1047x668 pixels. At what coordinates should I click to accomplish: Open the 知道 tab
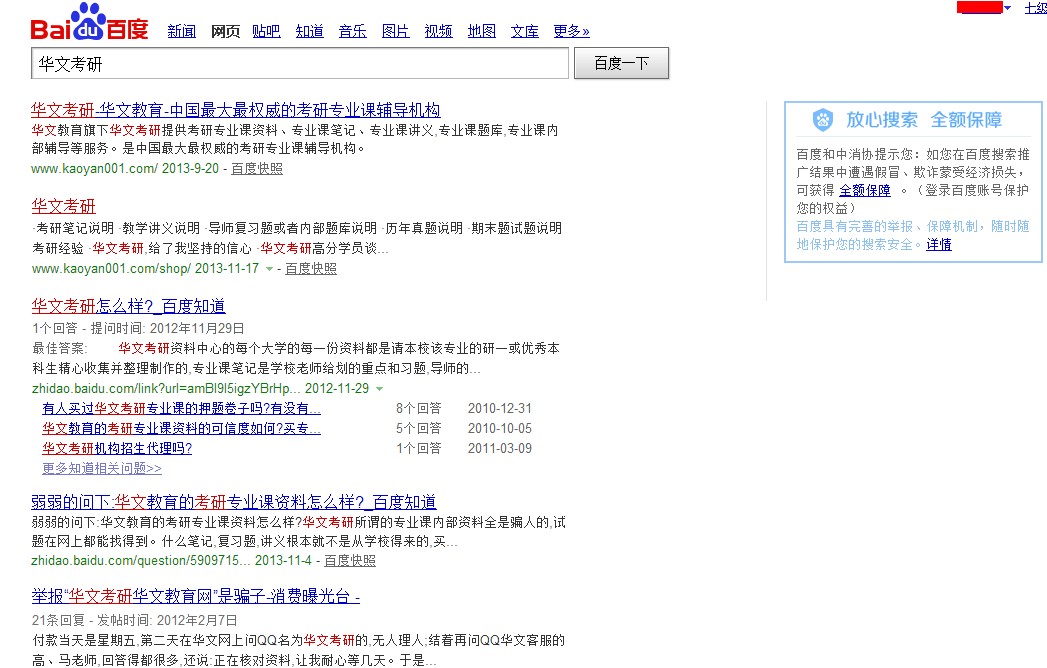click(x=310, y=31)
